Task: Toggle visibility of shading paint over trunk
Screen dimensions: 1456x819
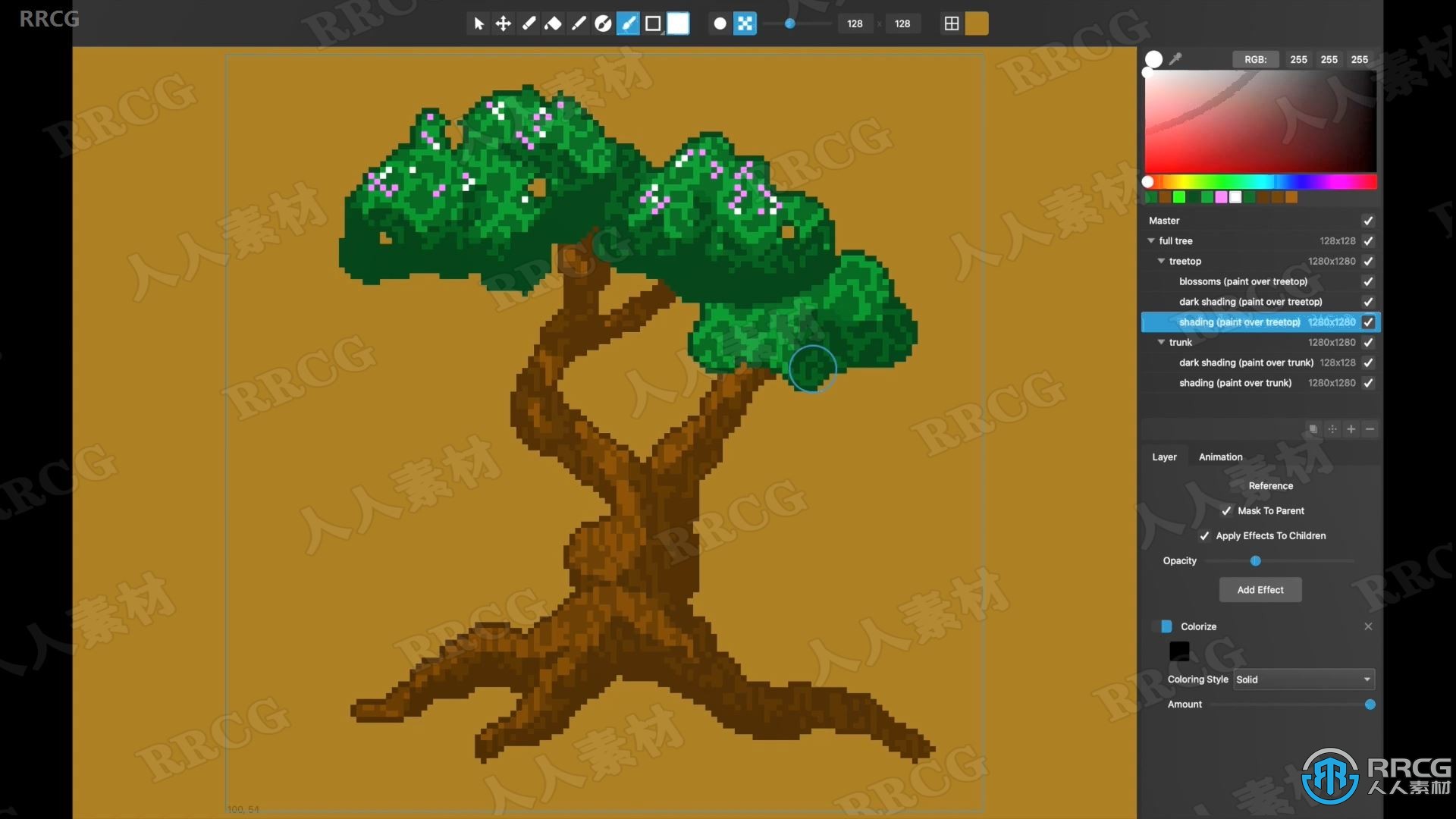Action: (x=1369, y=382)
